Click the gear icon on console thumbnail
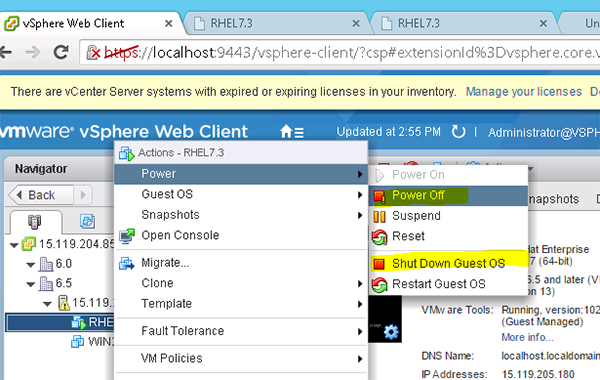 391,332
